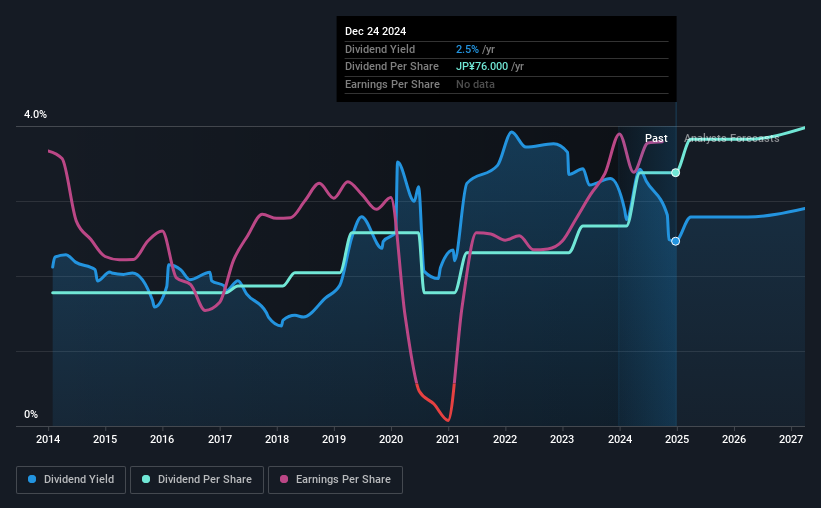This screenshot has height=508, width=821.
Task: Click the 4.0% y-axis label
Action: click(35, 114)
